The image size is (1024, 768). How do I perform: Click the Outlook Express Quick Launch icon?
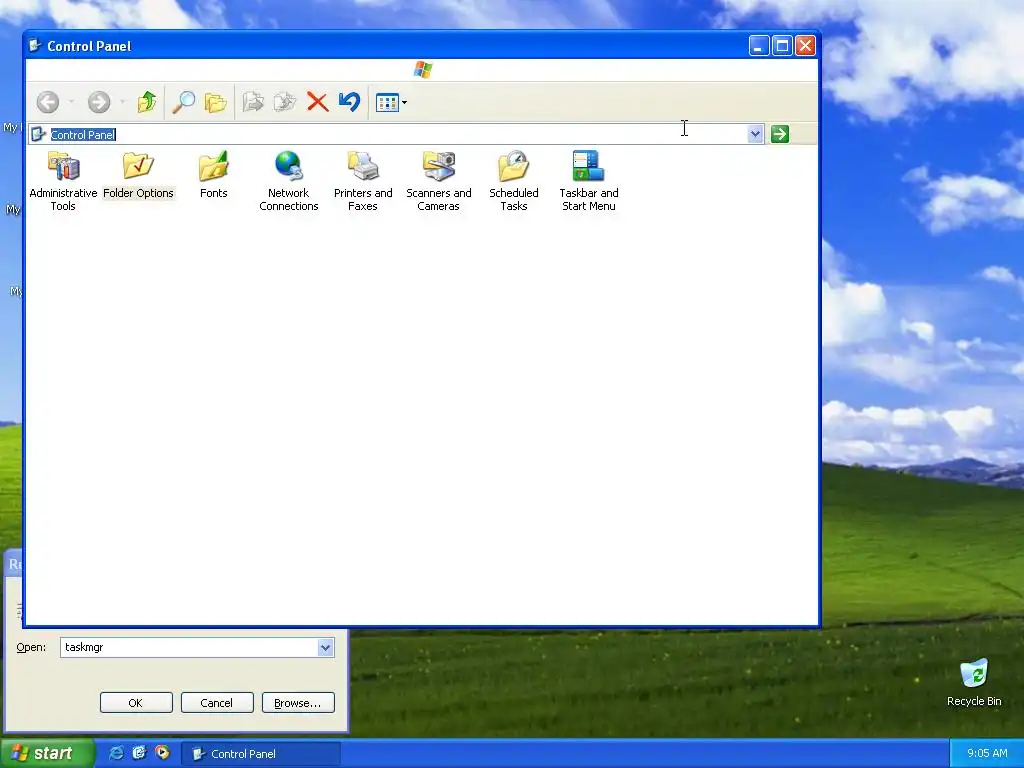pos(139,753)
